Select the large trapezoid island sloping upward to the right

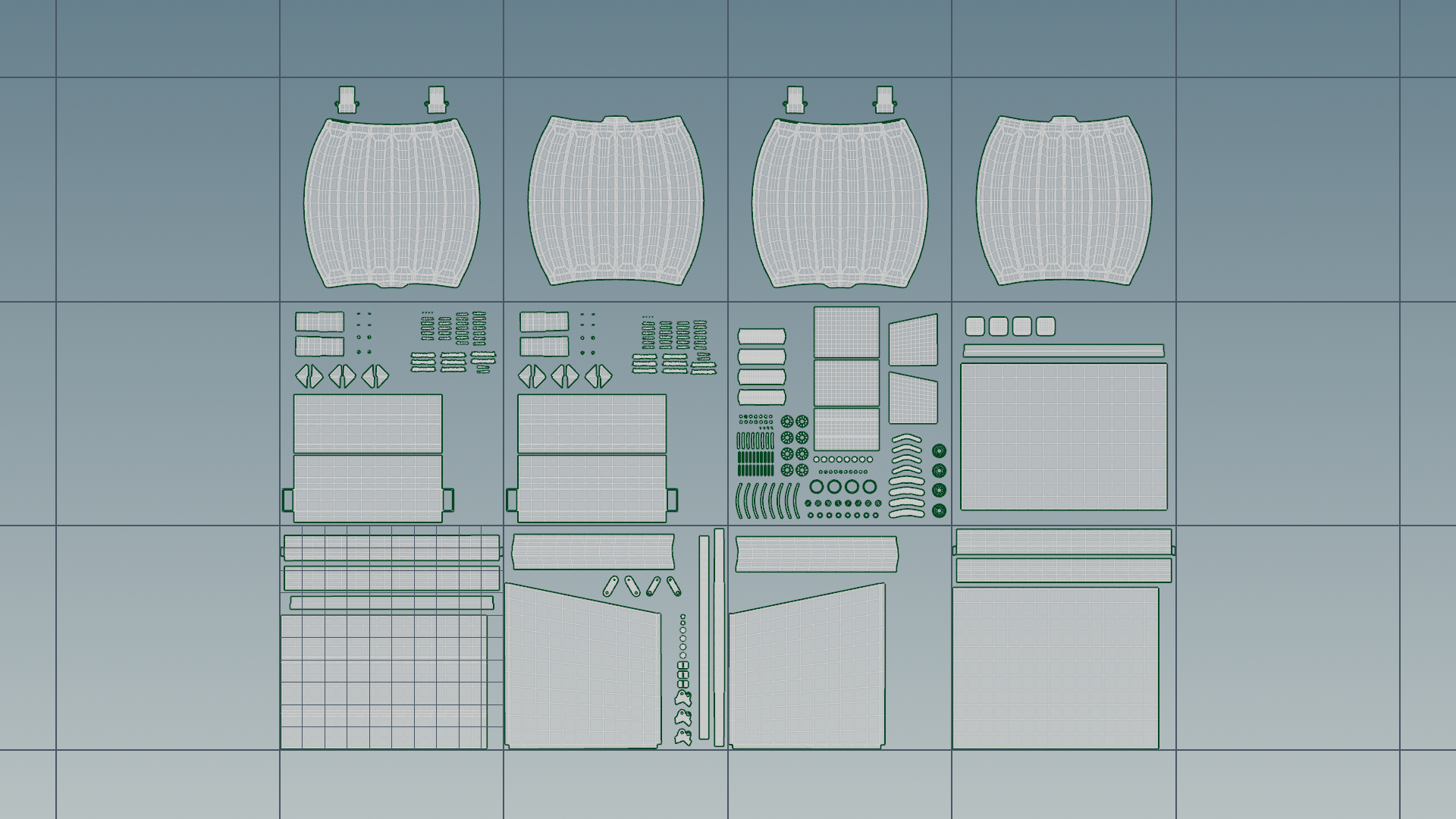pyautogui.click(x=807, y=666)
